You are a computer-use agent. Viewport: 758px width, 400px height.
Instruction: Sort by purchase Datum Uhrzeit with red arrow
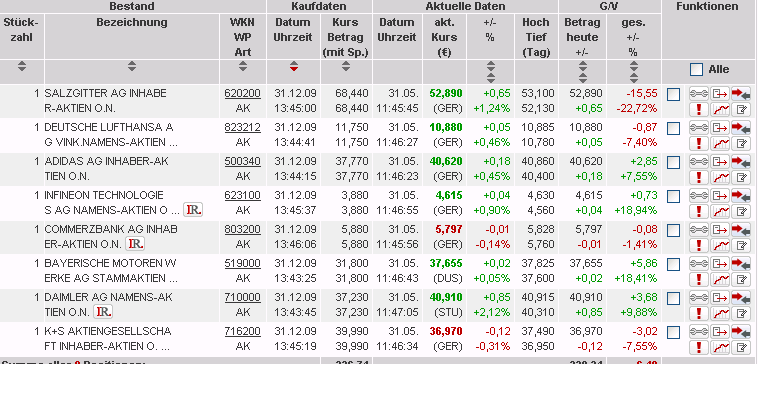(x=293, y=68)
